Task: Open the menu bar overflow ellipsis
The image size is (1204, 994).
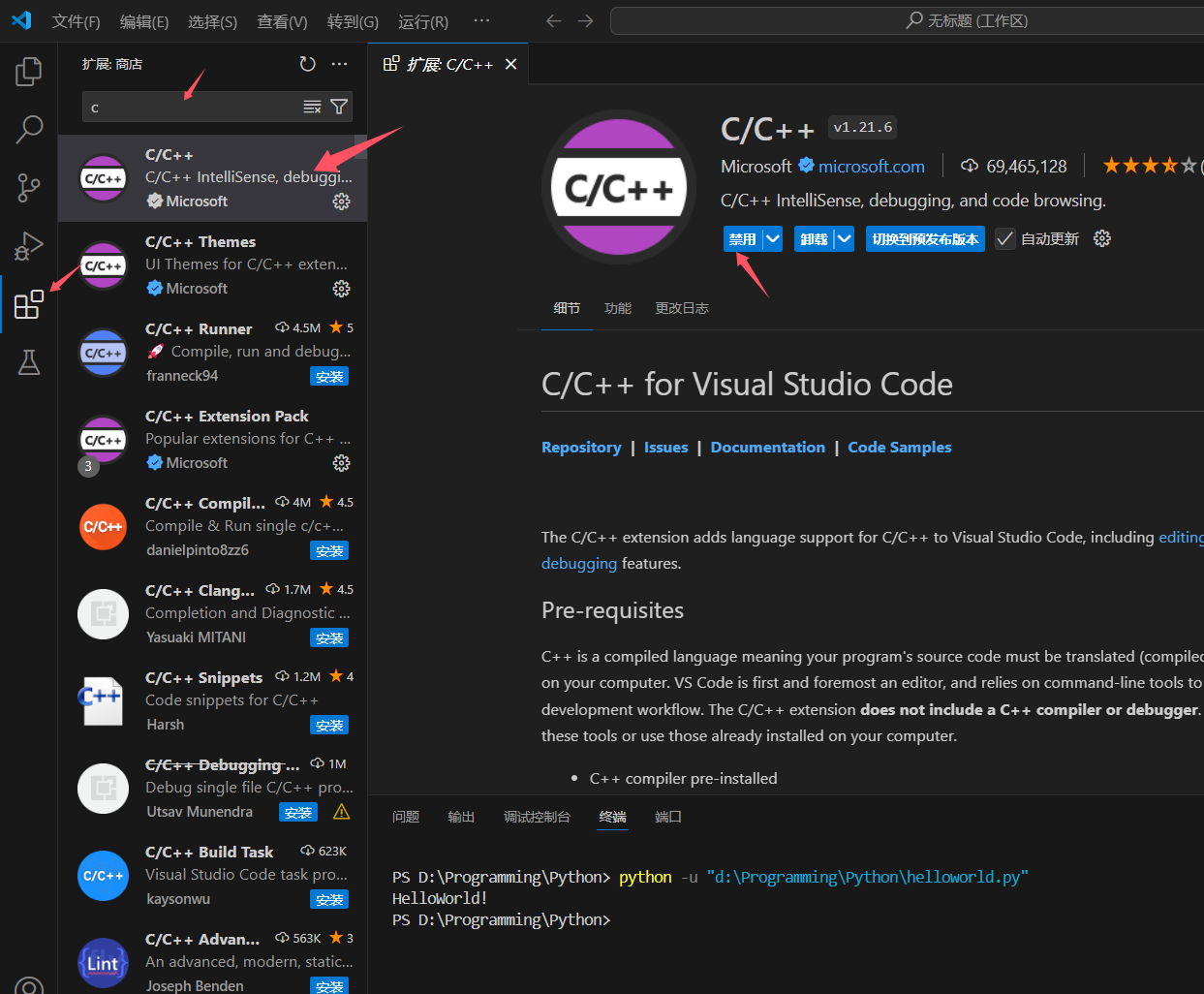Action: (481, 20)
